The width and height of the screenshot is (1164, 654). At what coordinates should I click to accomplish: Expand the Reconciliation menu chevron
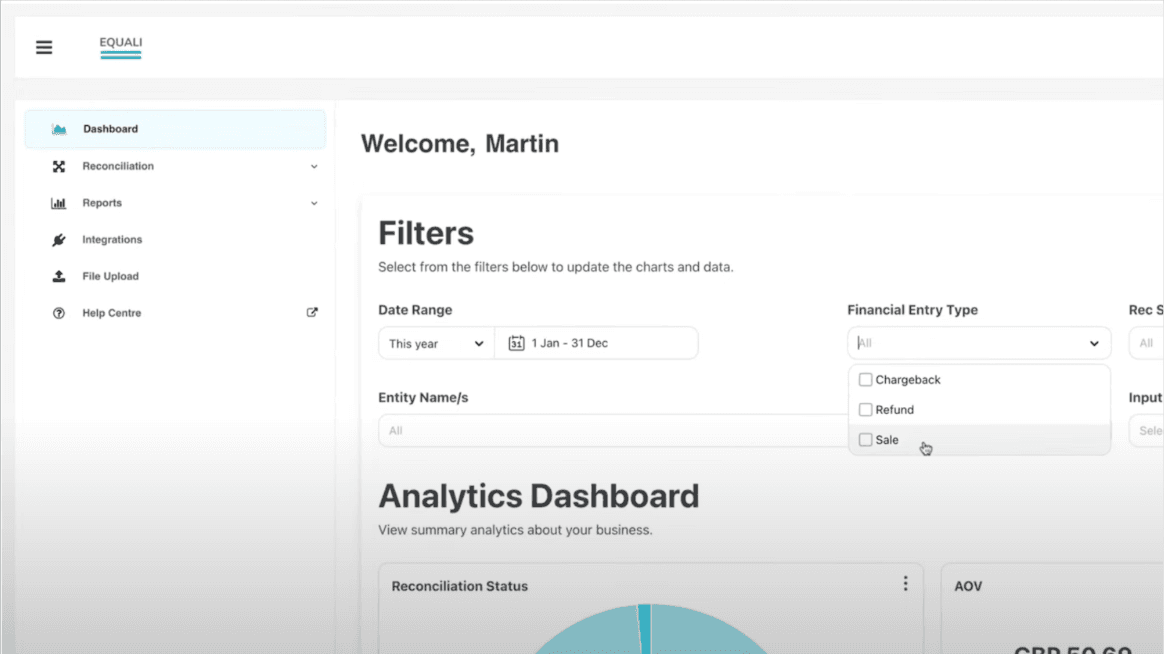(x=314, y=166)
